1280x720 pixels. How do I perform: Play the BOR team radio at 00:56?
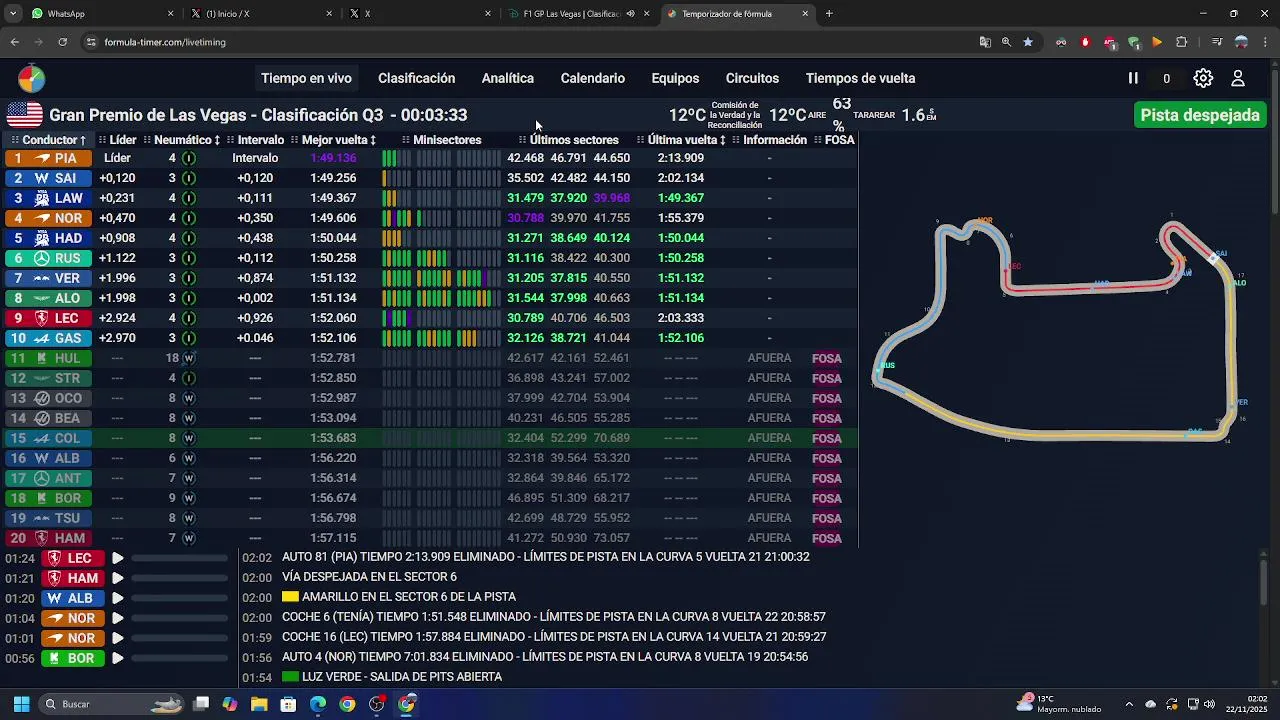[117, 658]
